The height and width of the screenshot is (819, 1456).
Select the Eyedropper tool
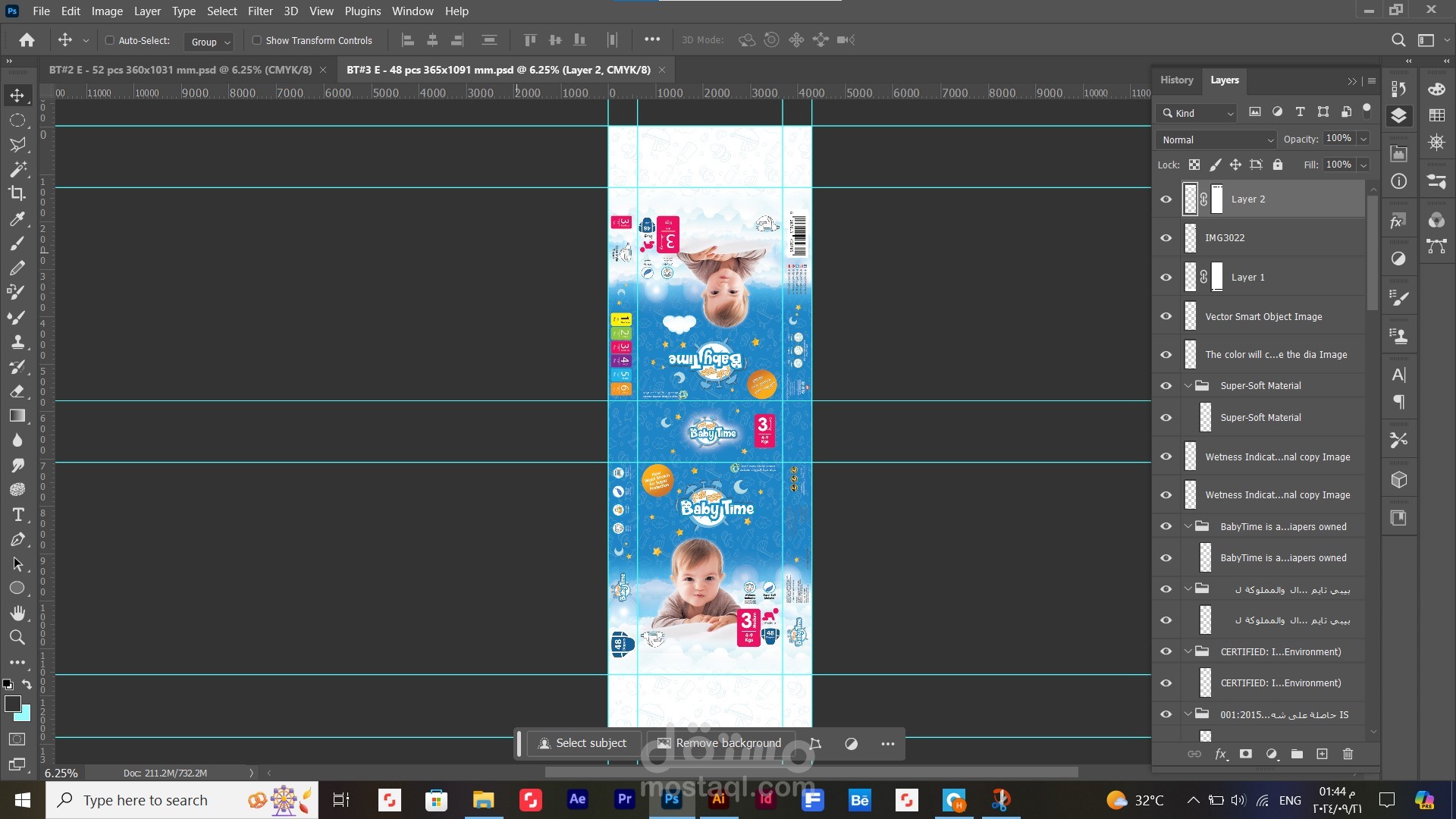coord(17,218)
